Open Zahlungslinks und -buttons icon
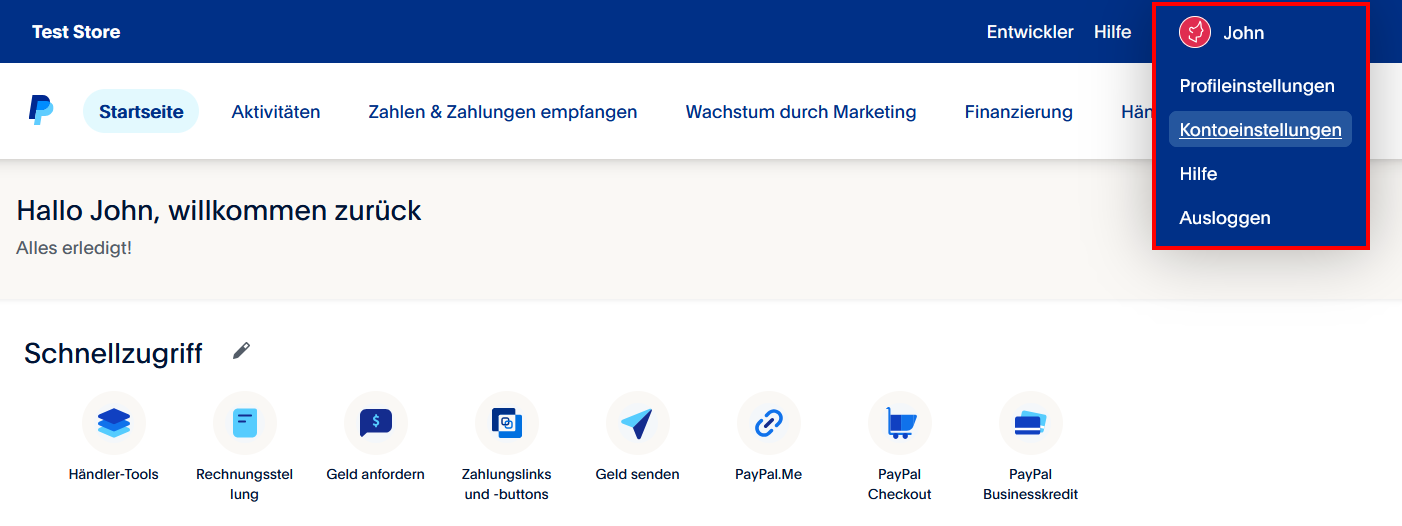Viewport: 1402px width, 526px height. tap(507, 423)
